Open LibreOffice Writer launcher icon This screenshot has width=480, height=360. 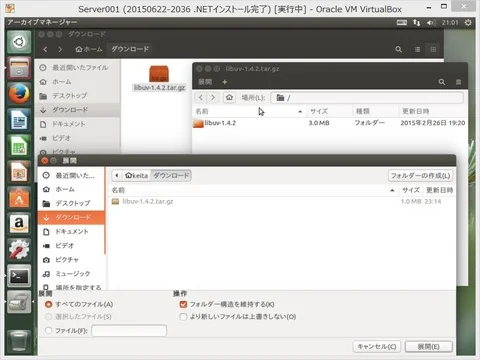(x=19, y=120)
